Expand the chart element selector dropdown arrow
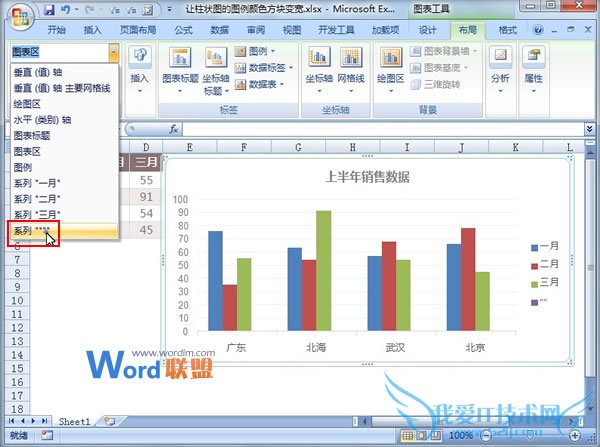This screenshot has width=600, height=447. pyautogui.click(x=113, y=53)
